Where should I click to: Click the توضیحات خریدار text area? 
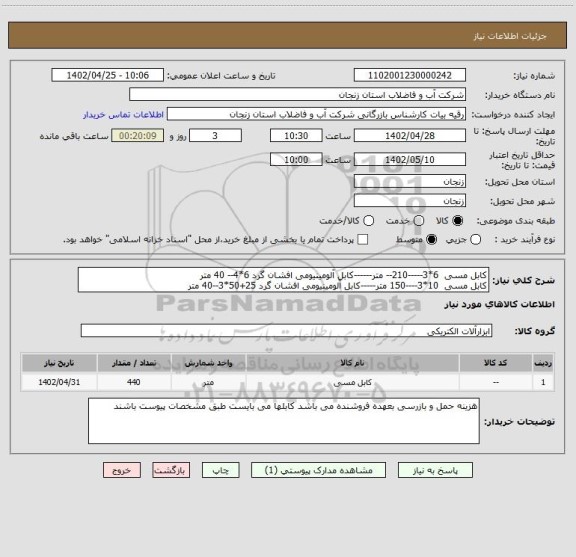(x=284, y=421)
